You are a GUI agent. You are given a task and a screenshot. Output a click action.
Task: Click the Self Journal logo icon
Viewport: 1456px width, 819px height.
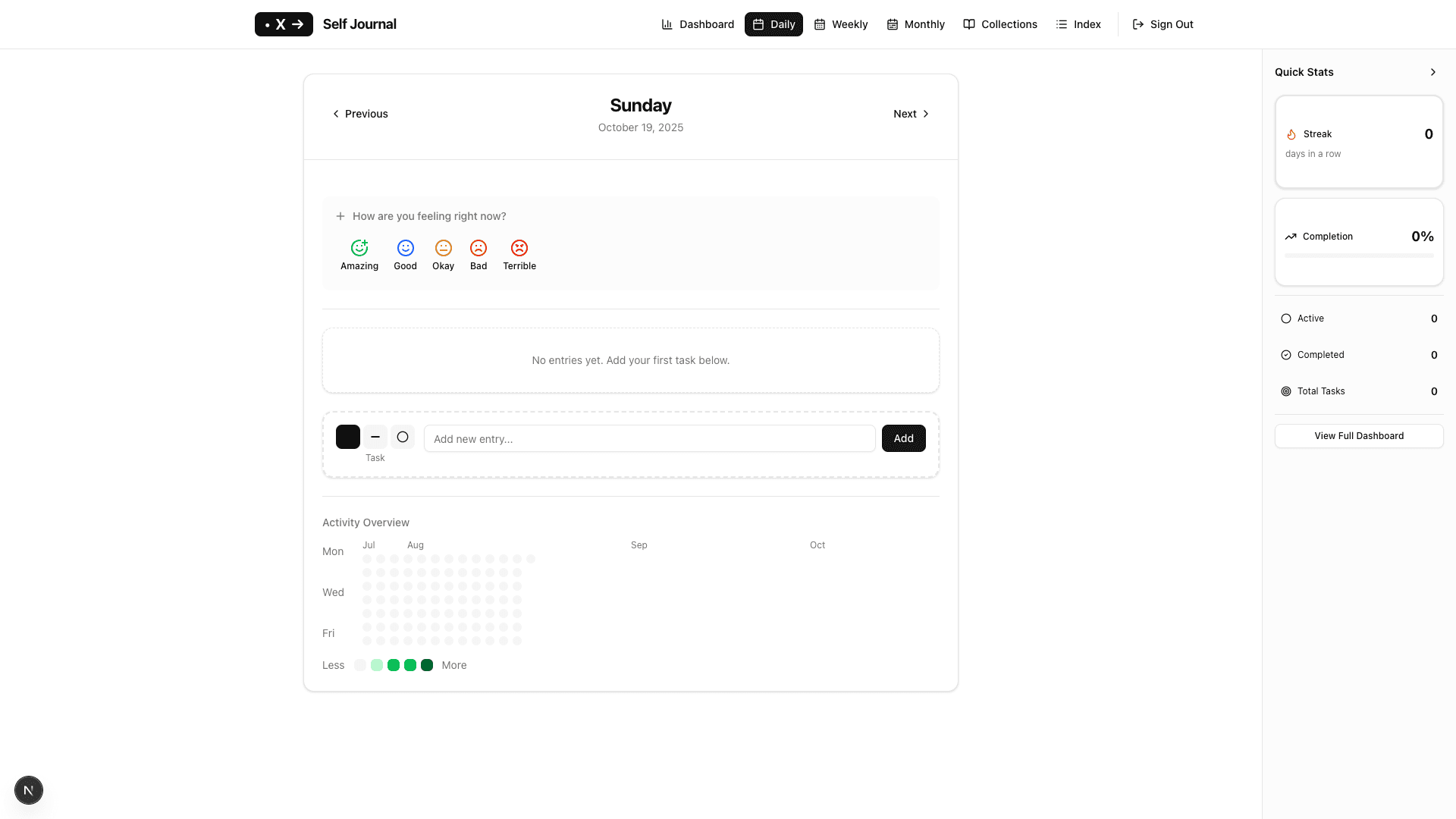tap(284, 24)
